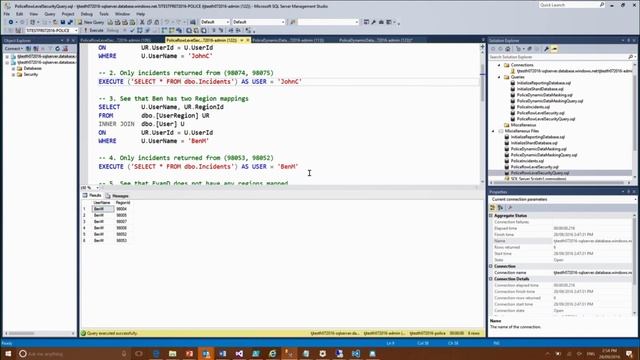Click the Property Pages icon in Properties panel
Image resolution: width=640 pixels, height=360 pixels.
click(x=509, y=207)
